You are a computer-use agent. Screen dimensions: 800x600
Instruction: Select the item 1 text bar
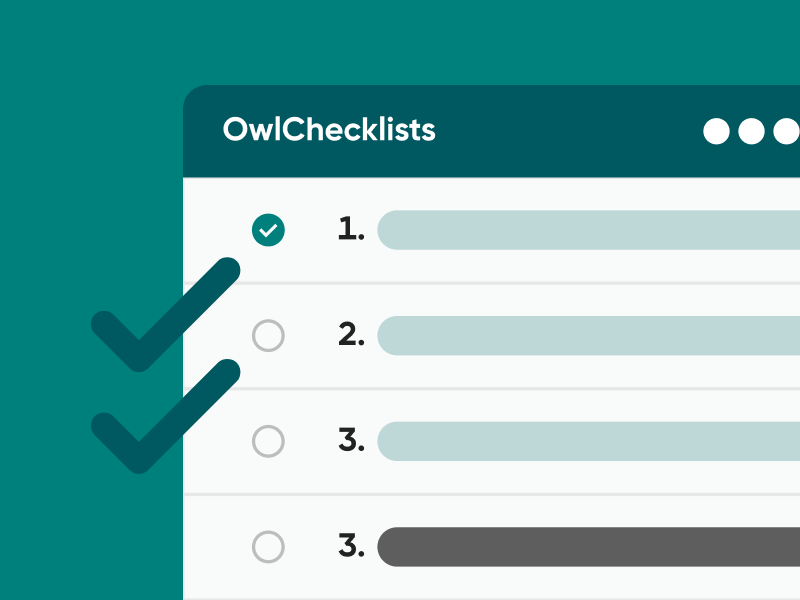pyautogui.click(x=588, y=230)
